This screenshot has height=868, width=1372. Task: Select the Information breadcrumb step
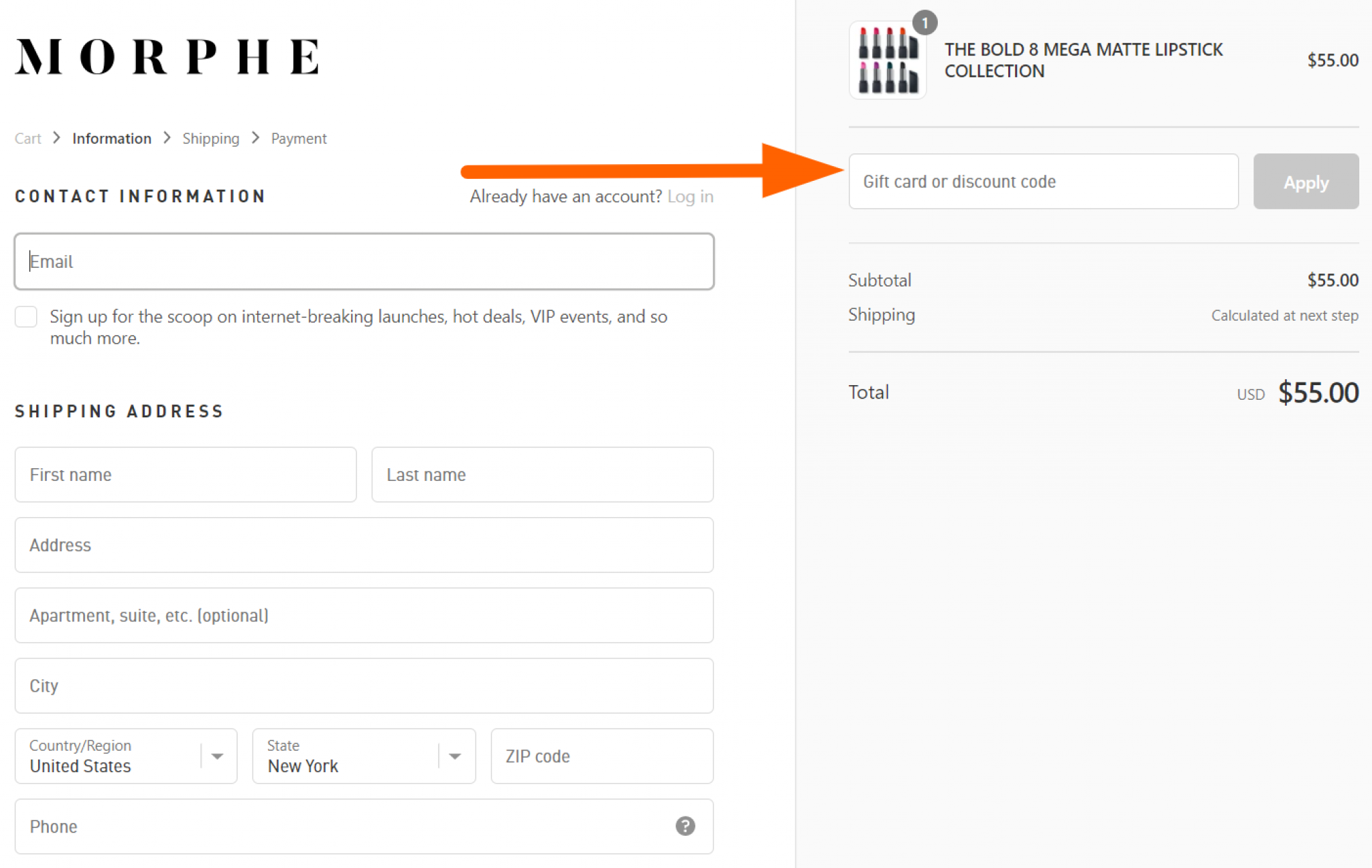[x=112, y=139]
